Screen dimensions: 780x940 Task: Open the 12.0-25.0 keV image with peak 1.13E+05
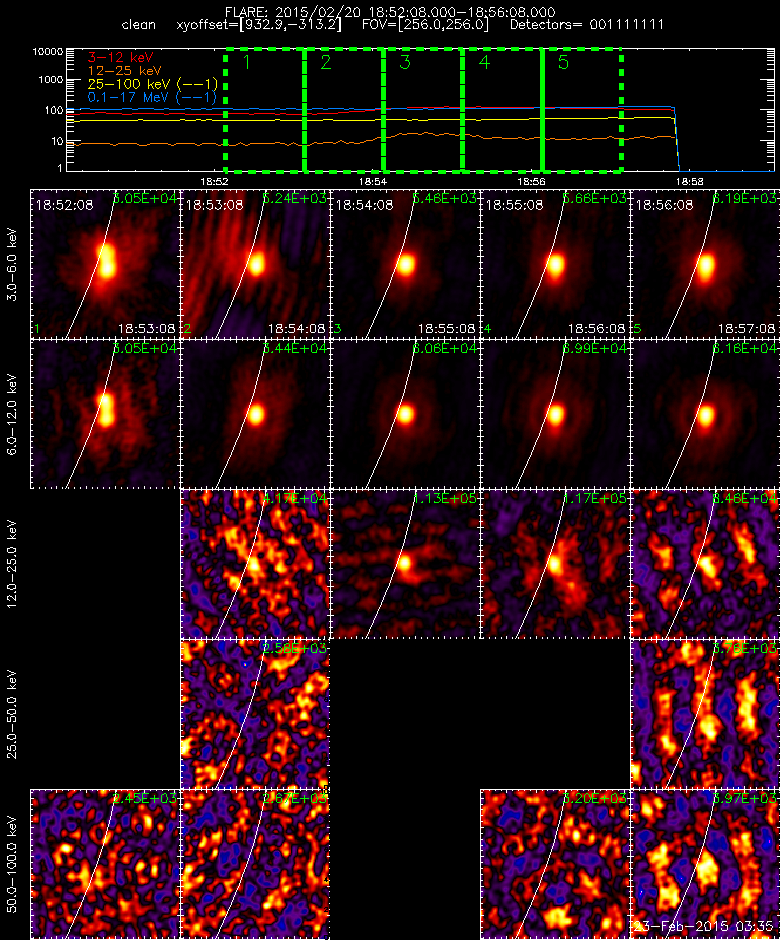coord(405,564)
